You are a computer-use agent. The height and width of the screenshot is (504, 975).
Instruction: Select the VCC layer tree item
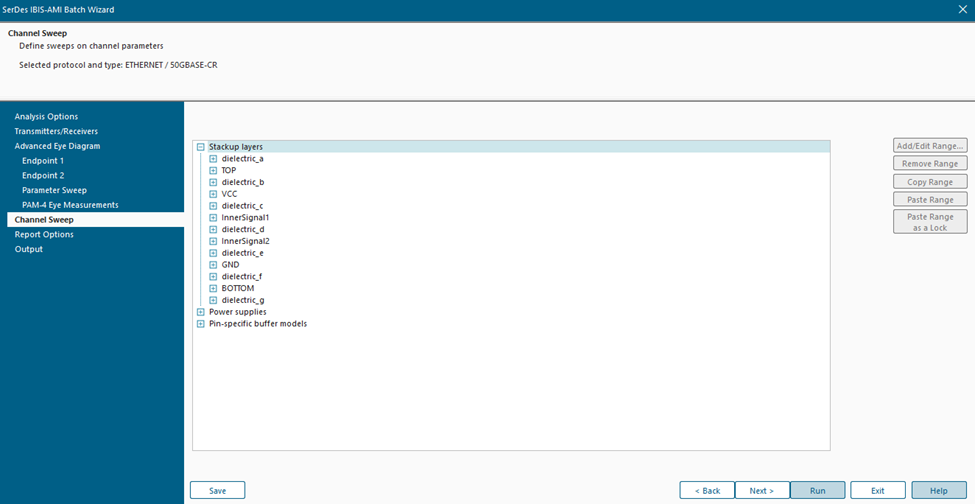pyautogui.click(x=229, y=195)
